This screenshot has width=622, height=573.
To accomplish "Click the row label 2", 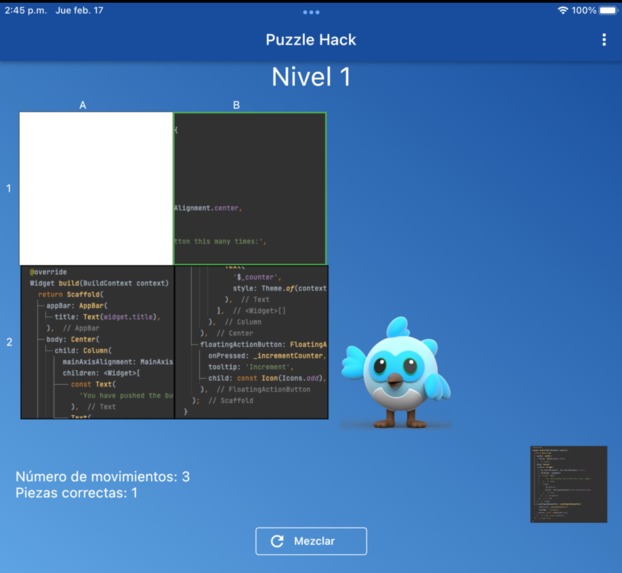I will (x=9, y=342).
